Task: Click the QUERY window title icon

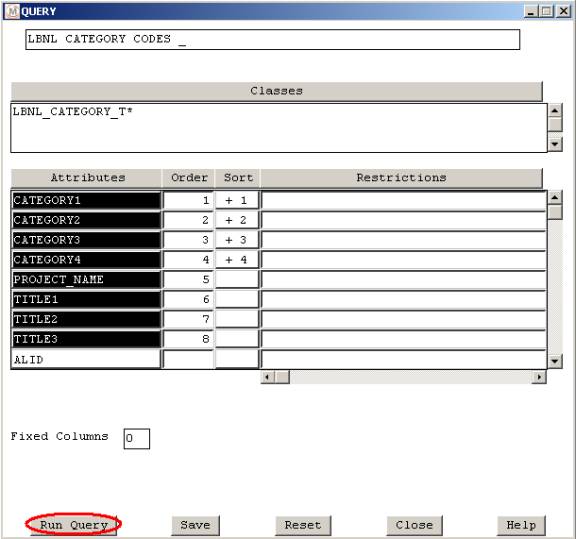Action: 13,11
